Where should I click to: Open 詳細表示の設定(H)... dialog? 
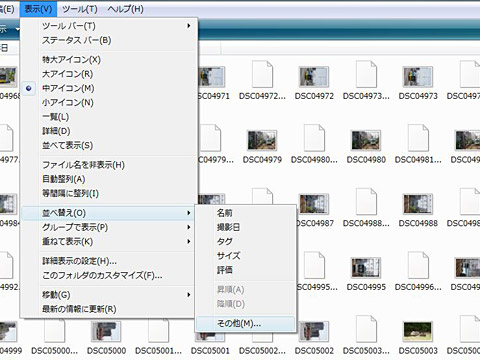pyautogui.click(x=109, y=261)
